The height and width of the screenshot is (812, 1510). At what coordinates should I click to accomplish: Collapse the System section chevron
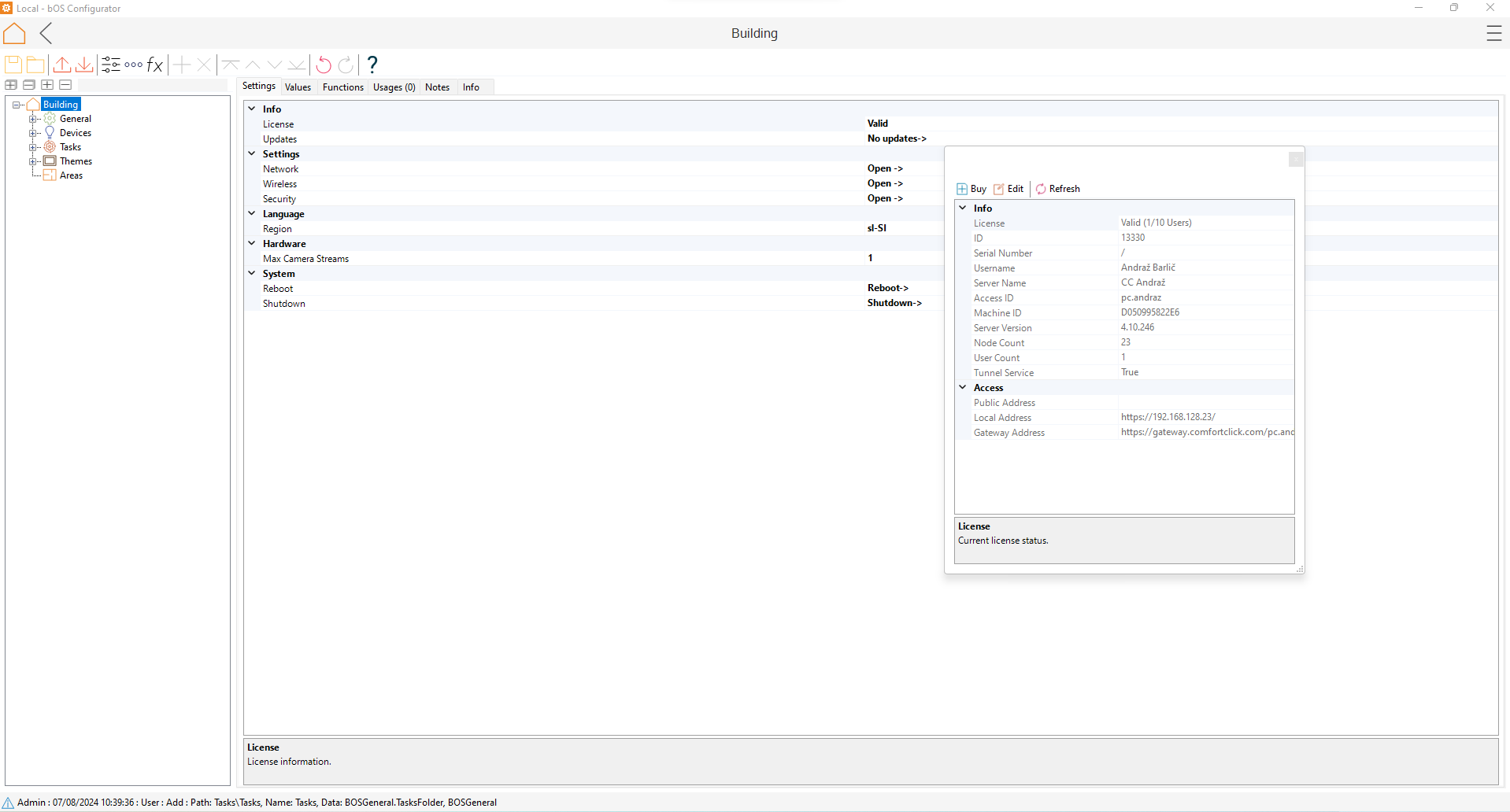click(x=252, y=273)
